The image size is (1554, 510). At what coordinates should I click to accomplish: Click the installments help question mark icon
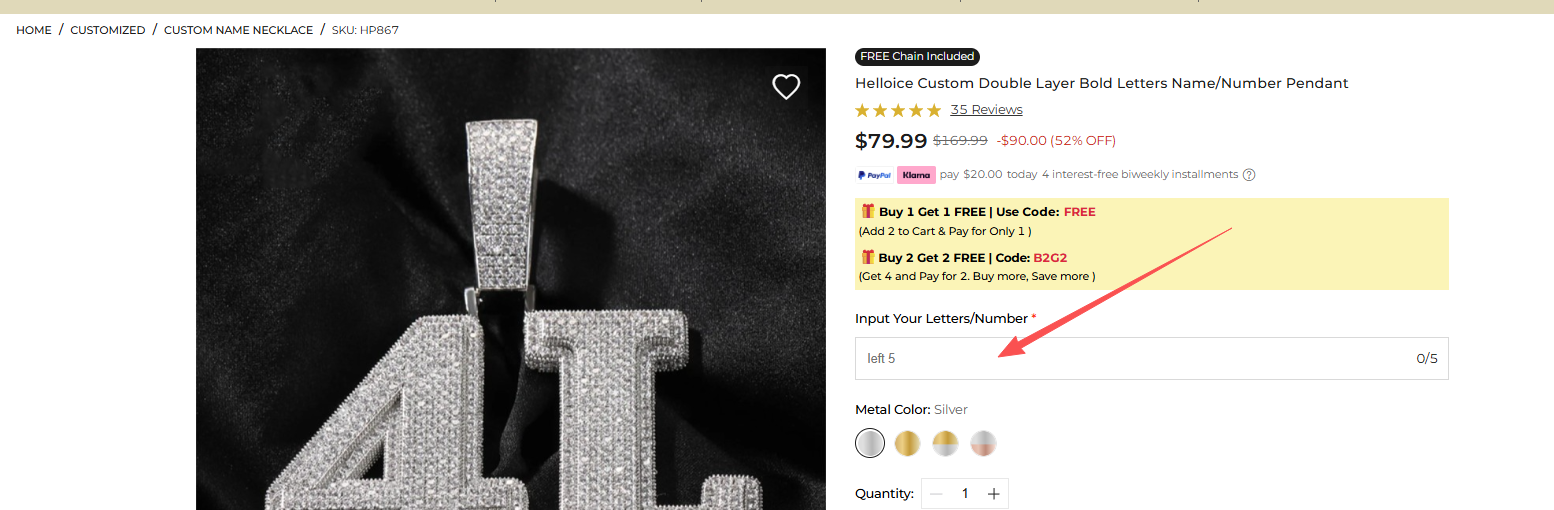1248,175
